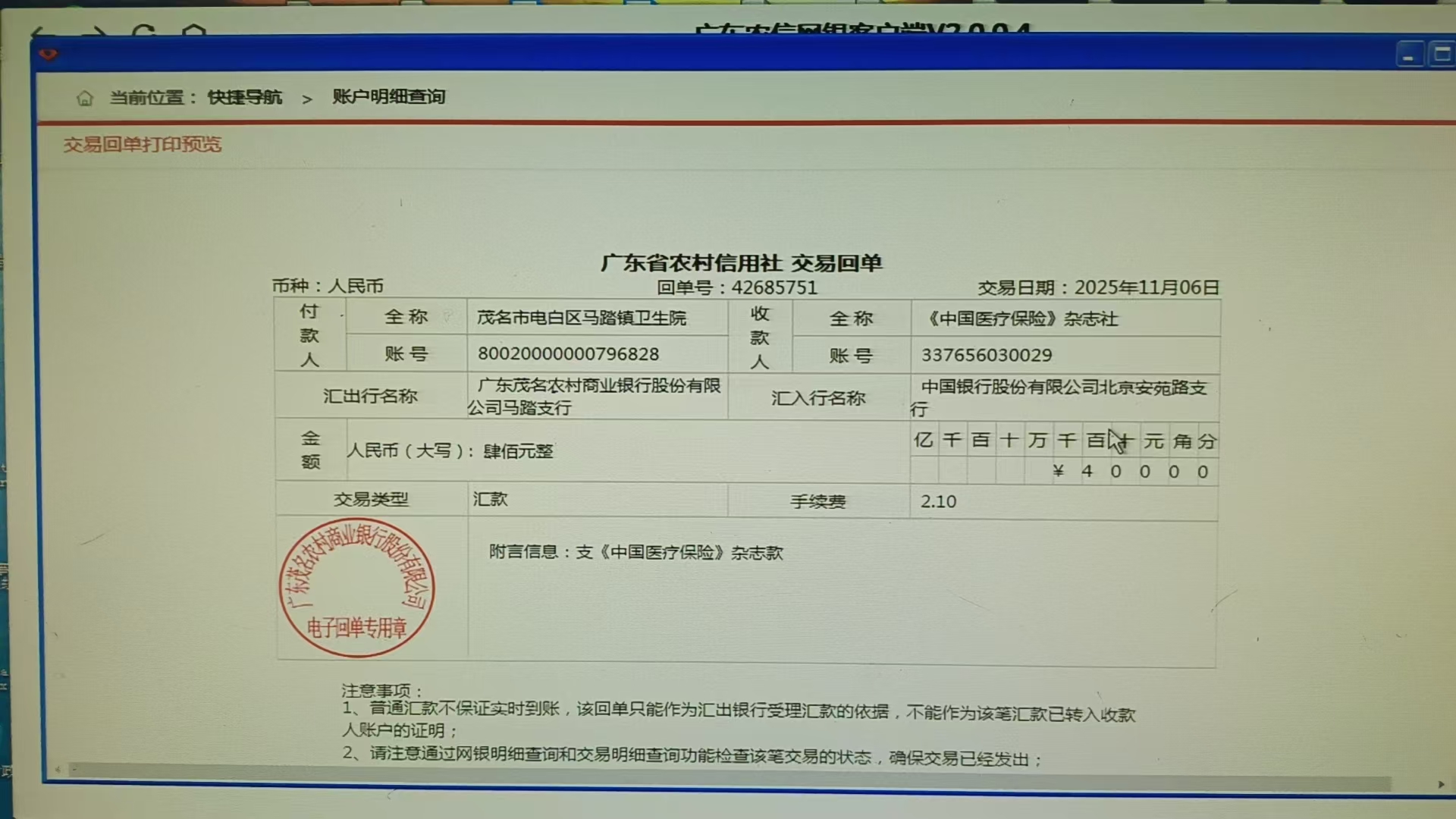1456x819 pixels.
Task: Click the home icon in breadcrumb
Action: point(85,98)
